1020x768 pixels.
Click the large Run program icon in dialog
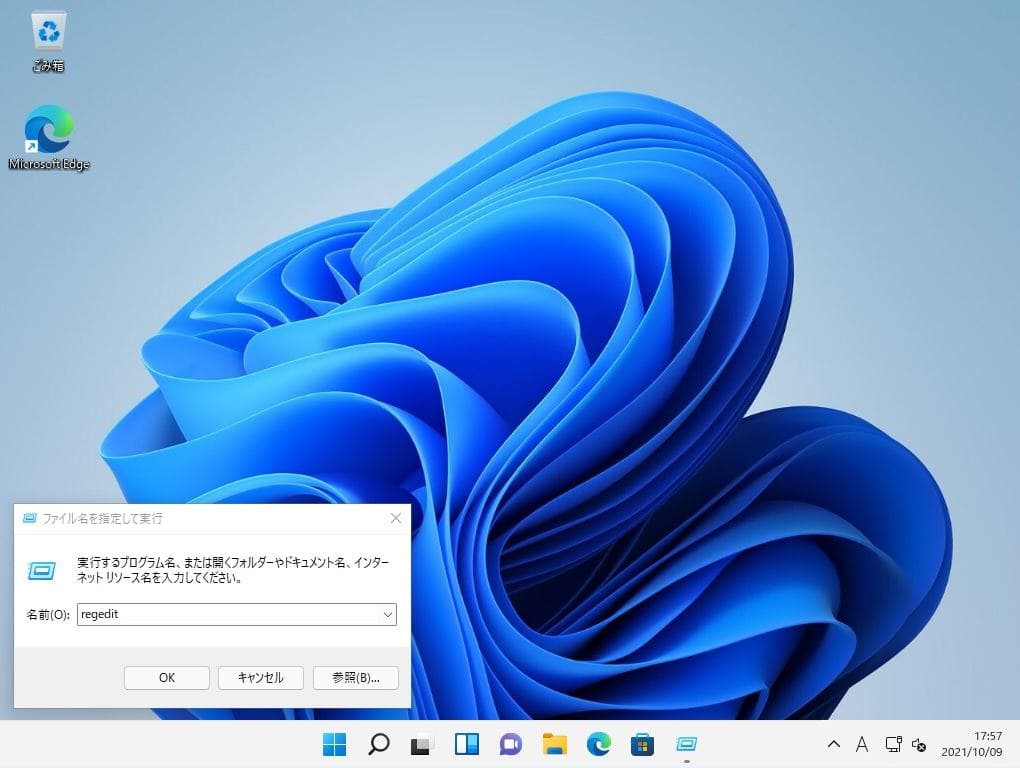pos(42,571)
